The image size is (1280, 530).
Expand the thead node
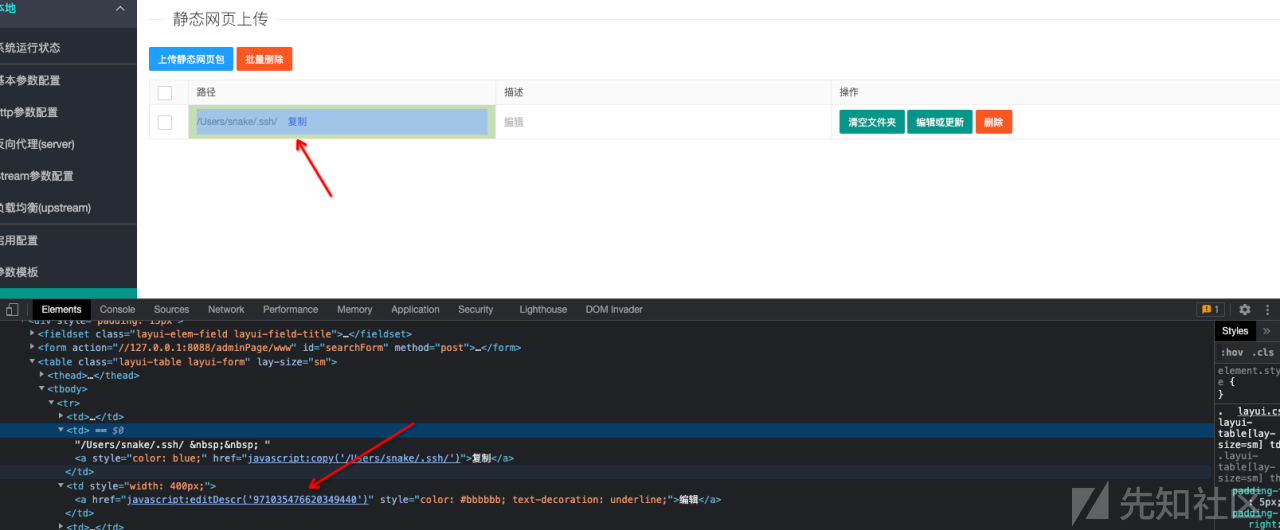click(x=42, y=375)
